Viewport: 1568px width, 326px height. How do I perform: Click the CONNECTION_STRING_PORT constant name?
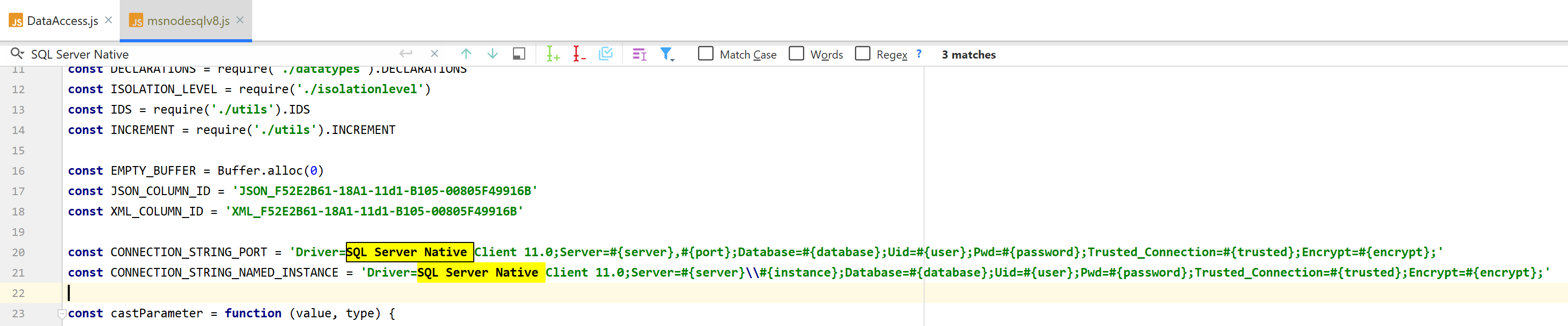[x=188, y=252]
